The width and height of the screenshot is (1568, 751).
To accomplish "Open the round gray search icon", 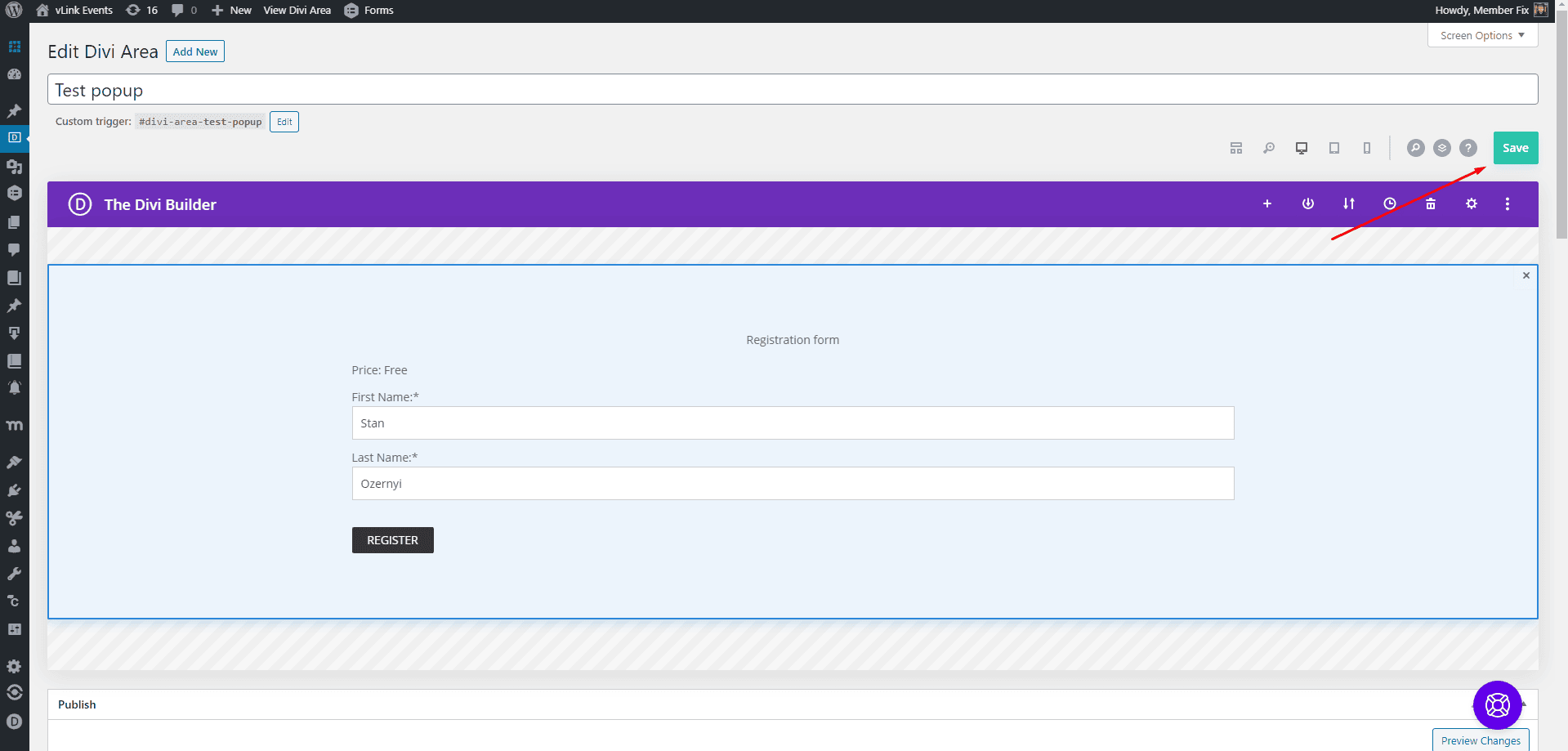I will point(1416,148).
